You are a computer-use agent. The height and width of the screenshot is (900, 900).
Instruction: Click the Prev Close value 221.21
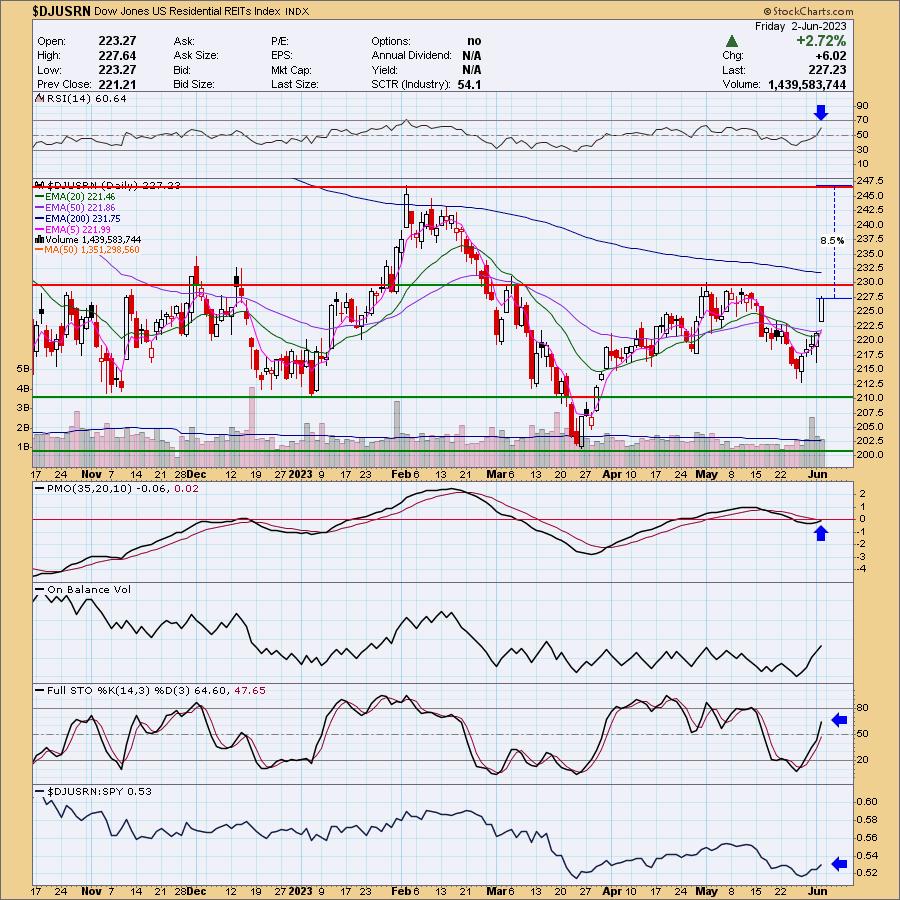click(117, 84)
